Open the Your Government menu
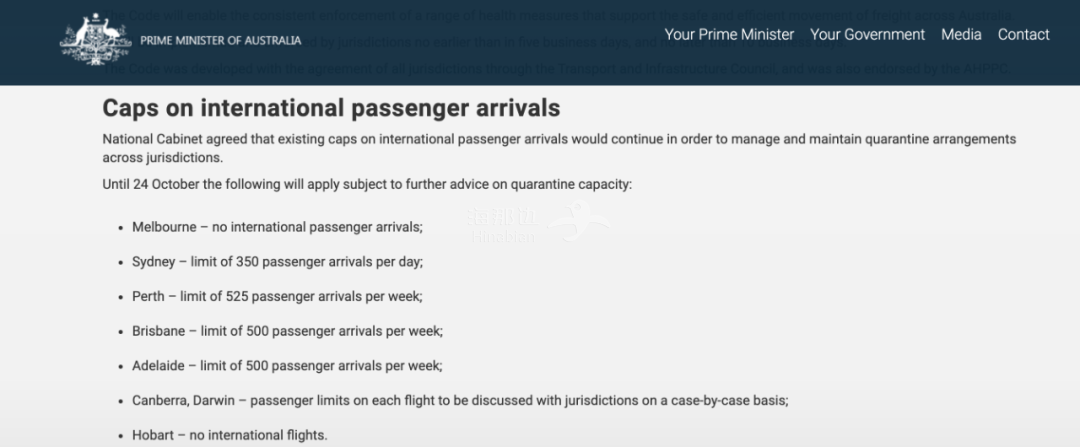 click(867, 34)
